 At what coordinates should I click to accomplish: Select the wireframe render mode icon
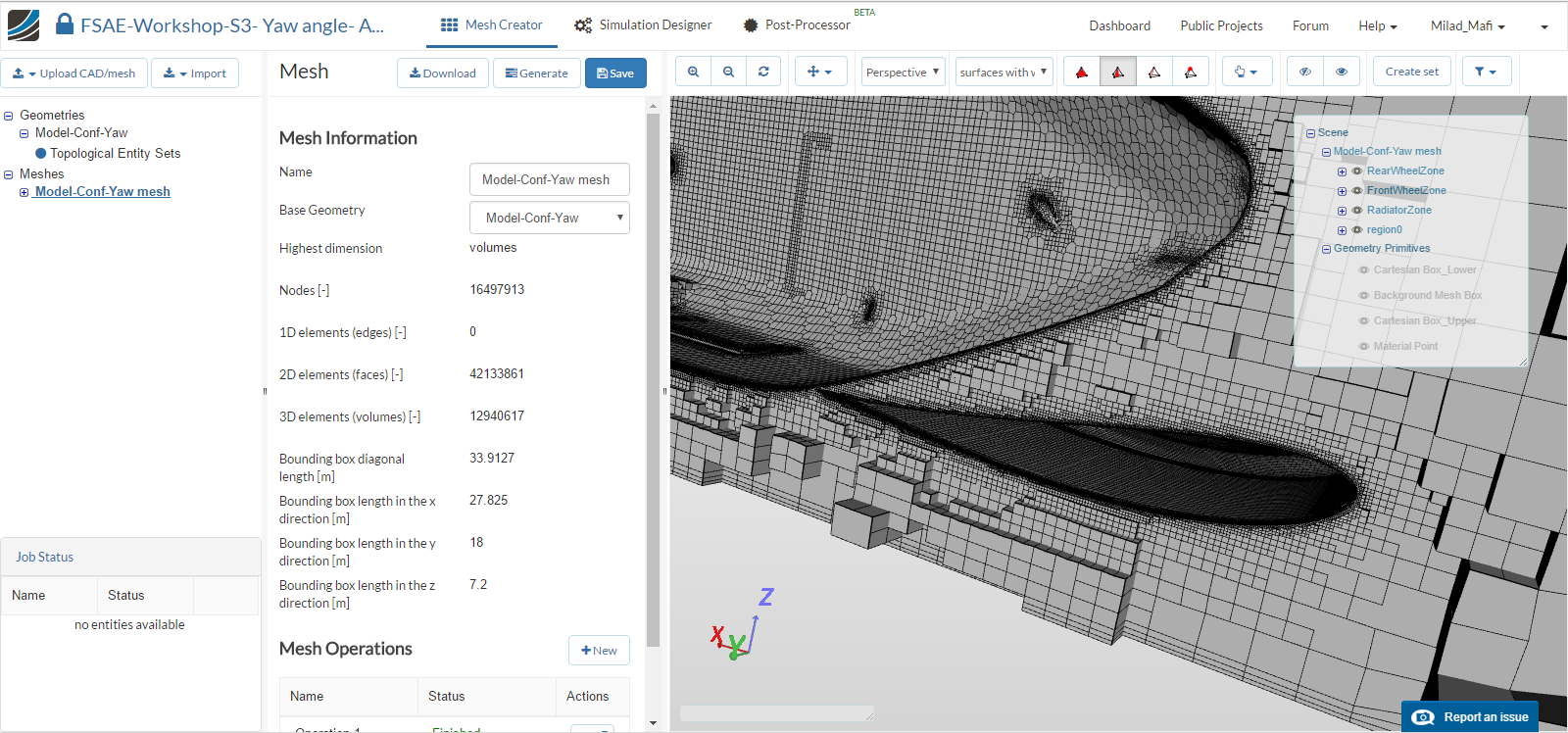point(1154,72)
